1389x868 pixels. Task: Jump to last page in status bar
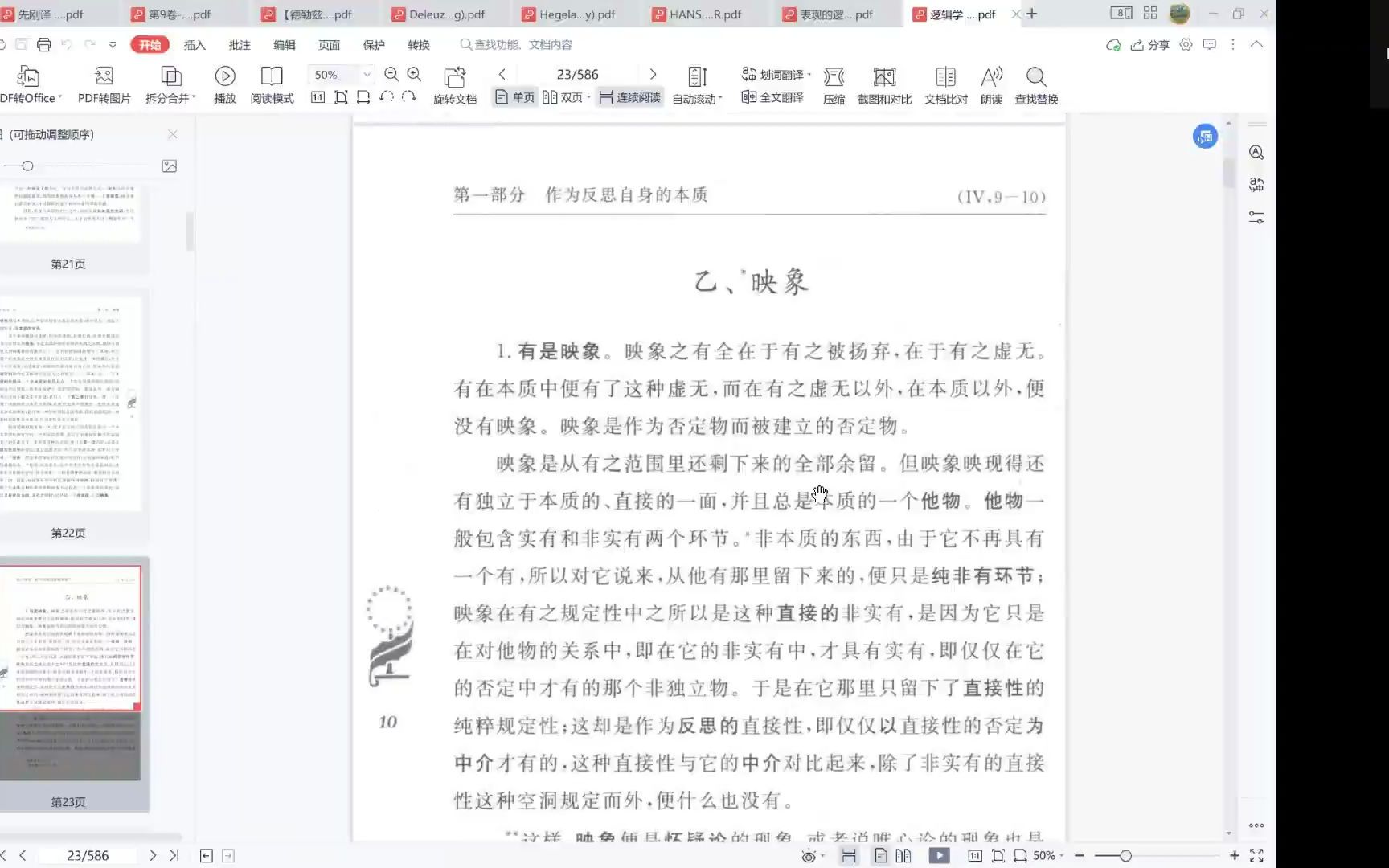coord(174,856)
